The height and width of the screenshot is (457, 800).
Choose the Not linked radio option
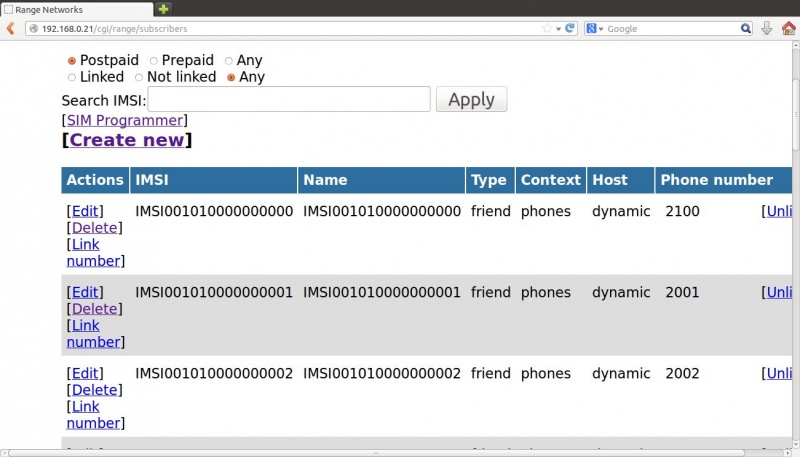pyautogui.click(x=138, y=77)
